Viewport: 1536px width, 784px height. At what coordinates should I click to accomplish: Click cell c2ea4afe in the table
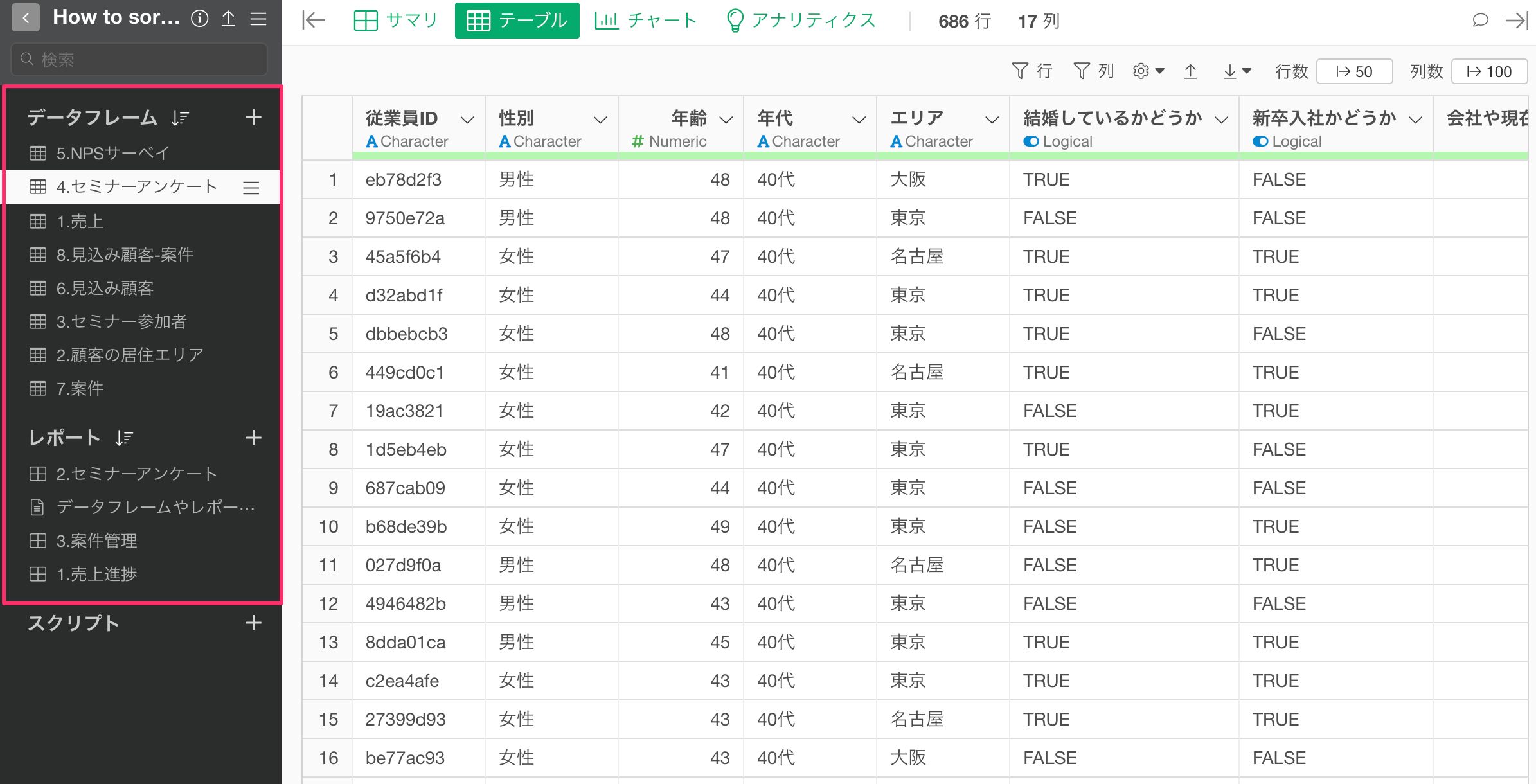(418, 681)
